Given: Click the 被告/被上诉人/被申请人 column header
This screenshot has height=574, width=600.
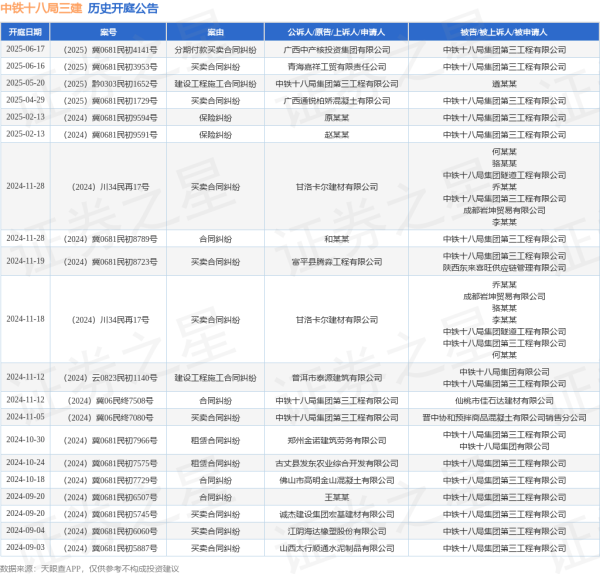Looking at the screenshot, I should [504, 32].
